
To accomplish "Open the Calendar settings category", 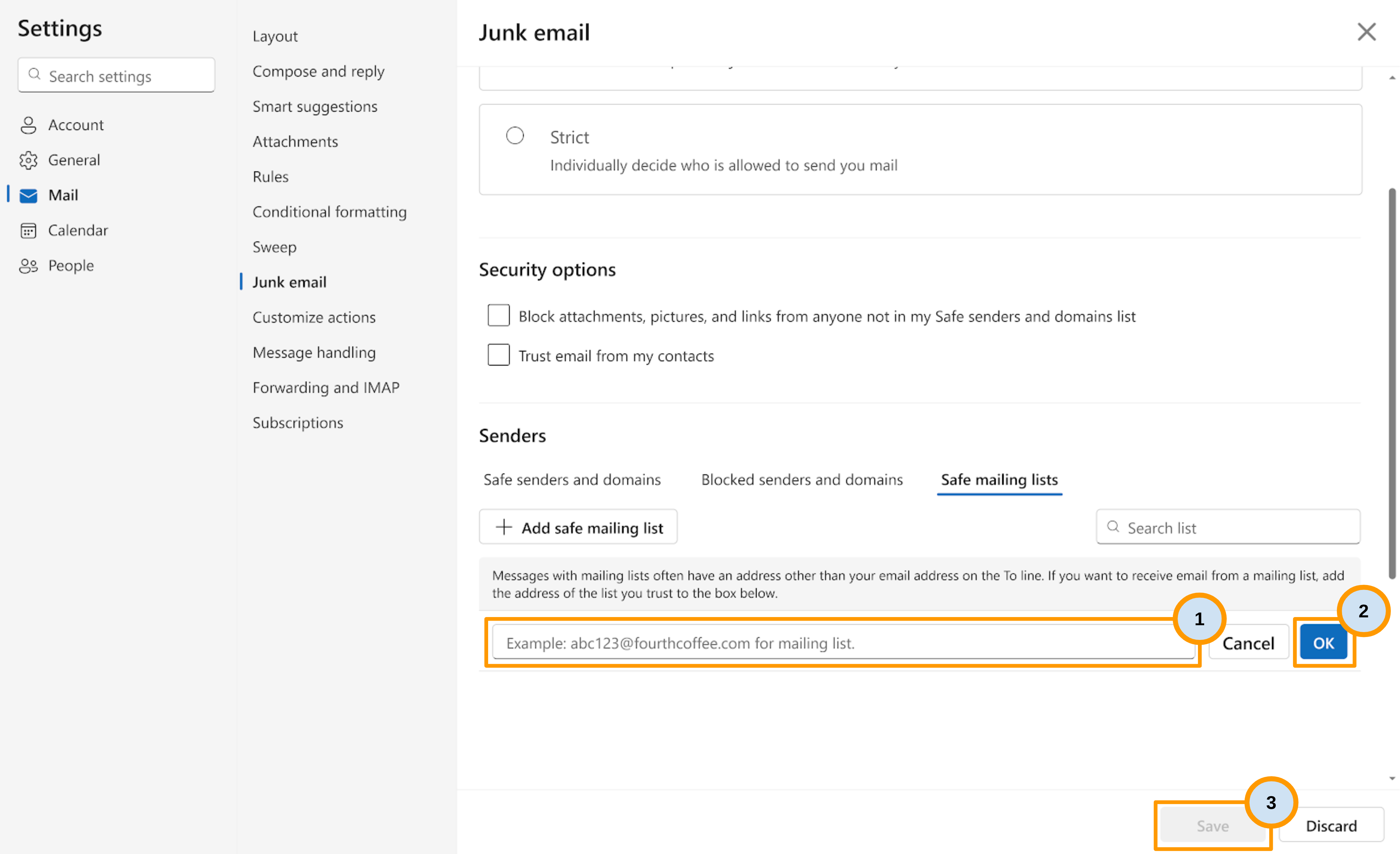I will coord(63,230).
